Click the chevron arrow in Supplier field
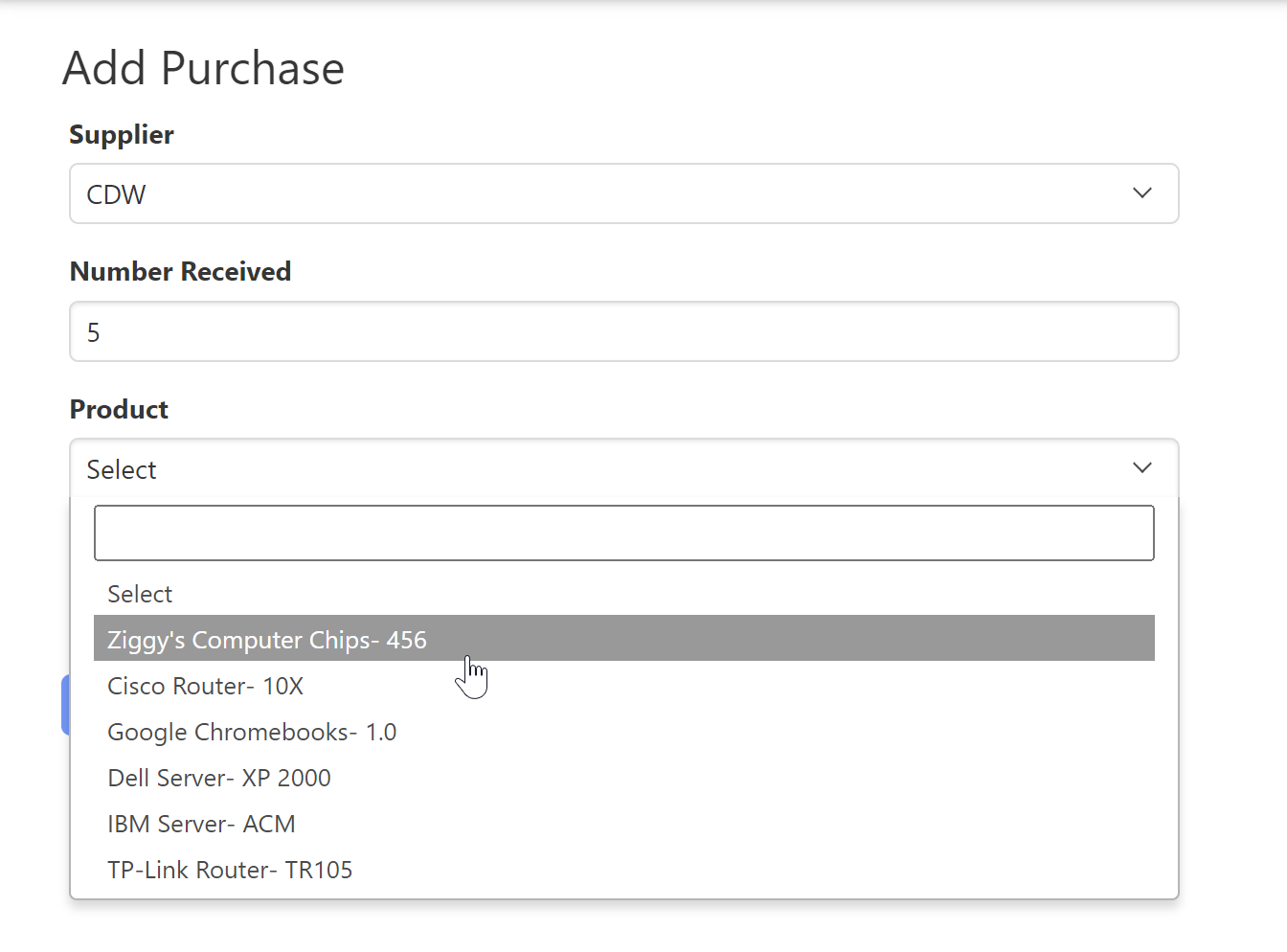This screenshot has height=952, width=1287. pos(1141,193)
